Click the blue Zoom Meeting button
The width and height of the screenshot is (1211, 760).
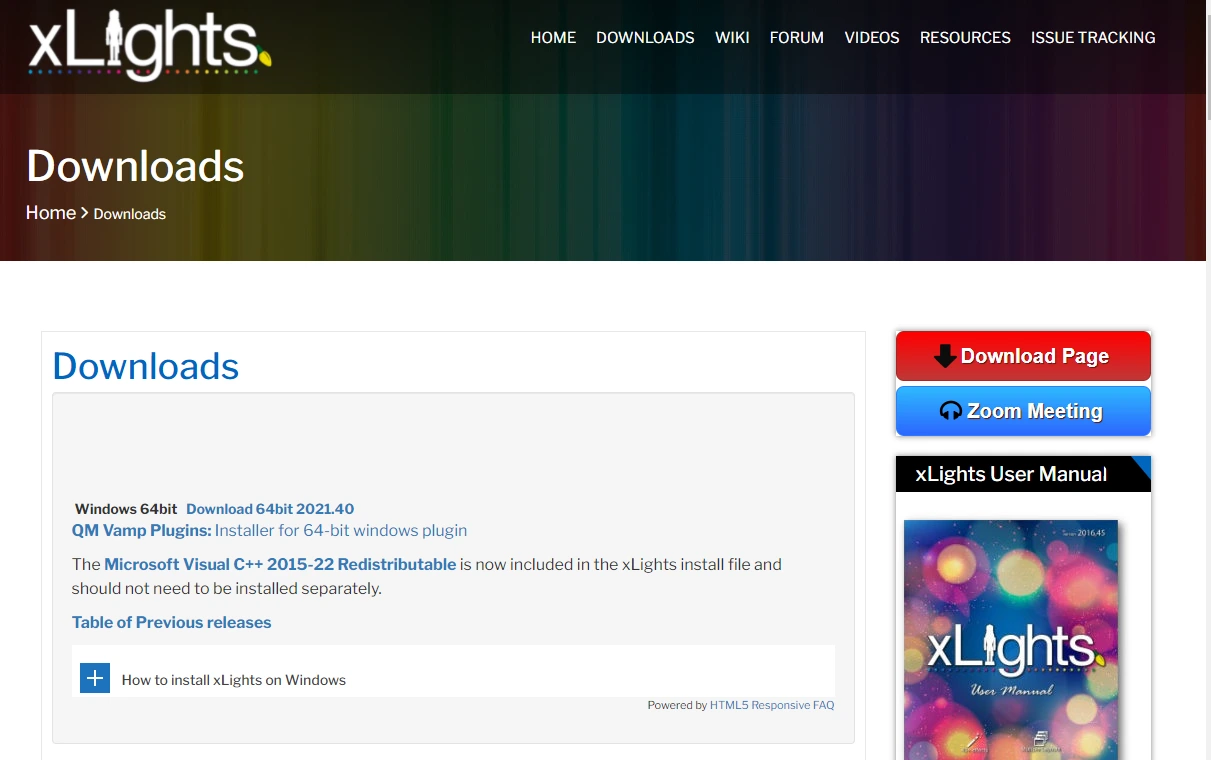coord(1023,411)
